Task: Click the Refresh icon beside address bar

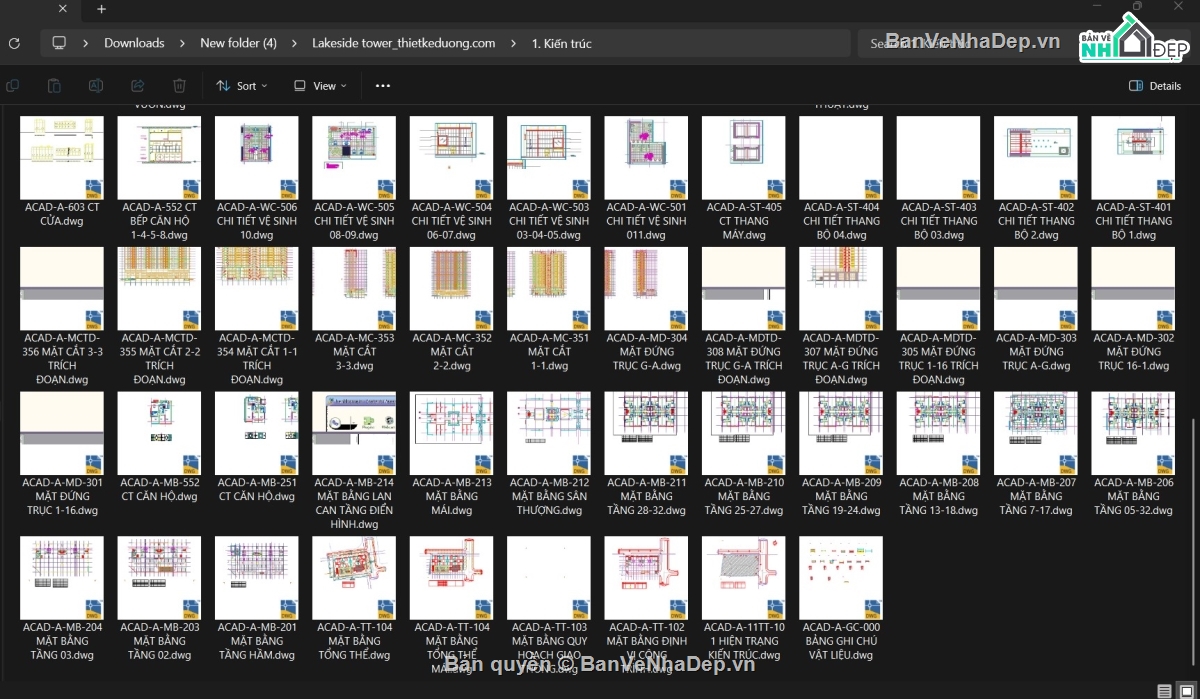Action: click(x=14, y=43)
